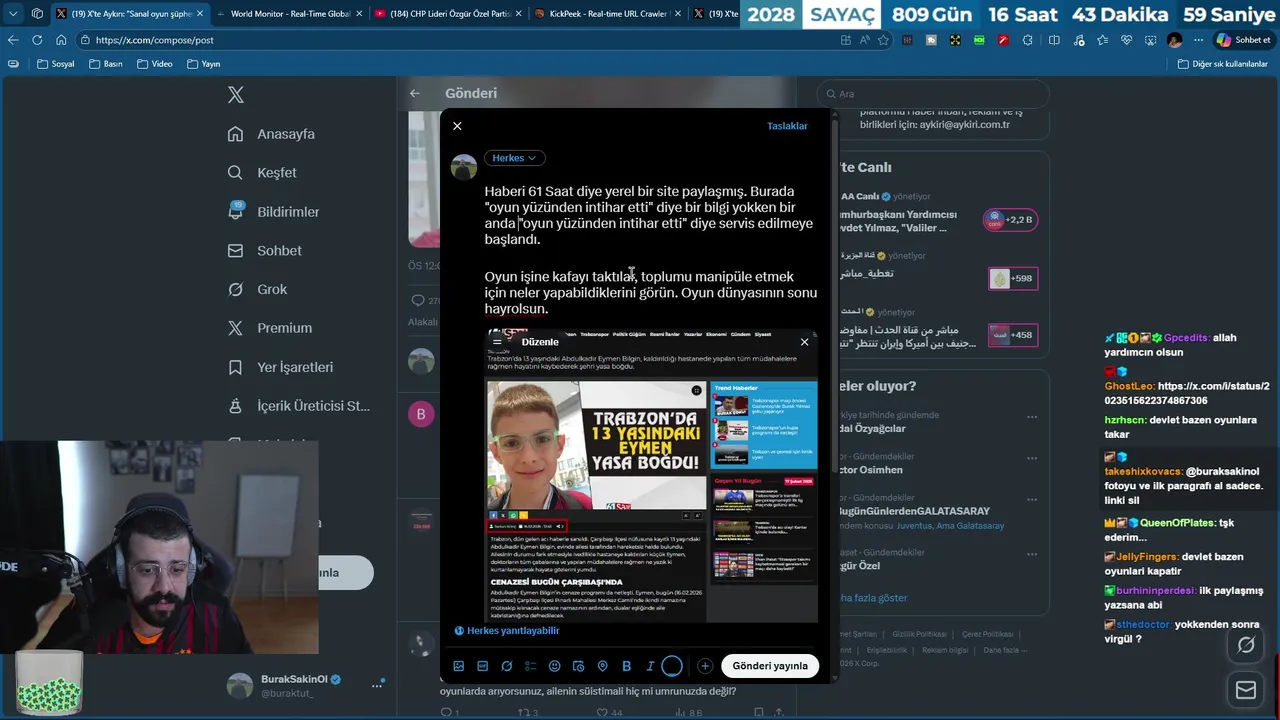Click Düzenle on the attached image
Image resolution: width=1280 pixels, height=720 pixels.
540,342
